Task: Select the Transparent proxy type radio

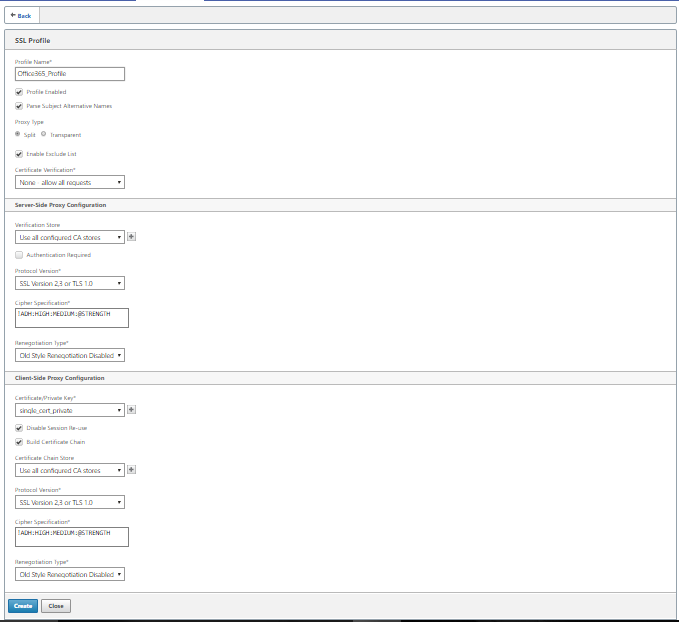Action: [x=43, y=134]
